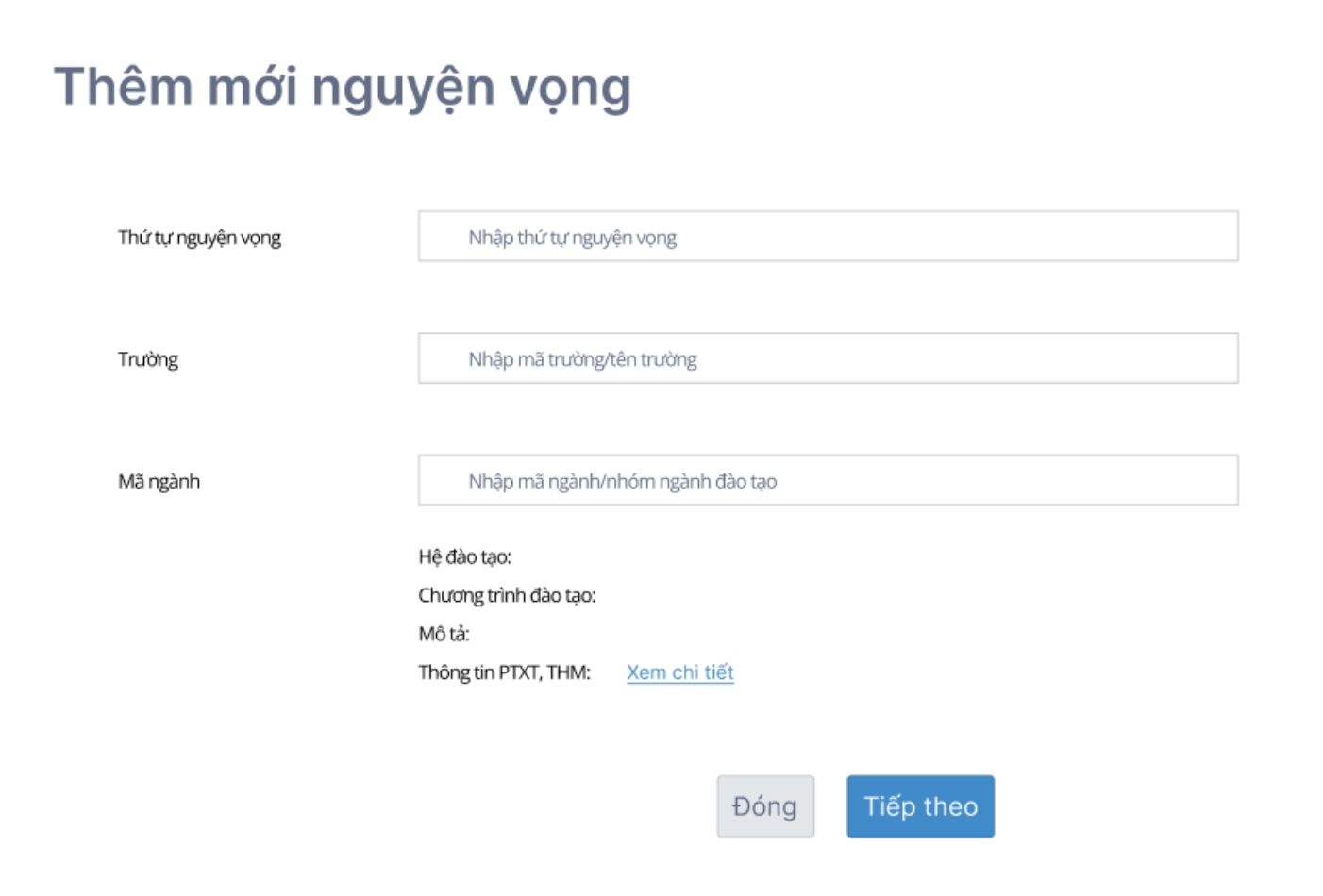Click the 'Thông tin PTXT, THM:' label

pyautogui.click(x=504, y=672)
